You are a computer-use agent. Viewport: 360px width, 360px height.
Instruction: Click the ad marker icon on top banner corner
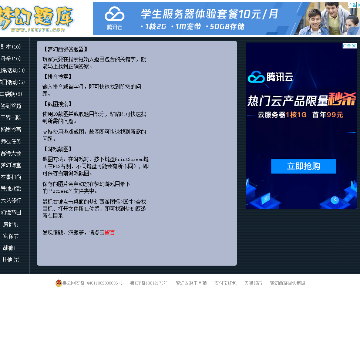coord(353,5)
